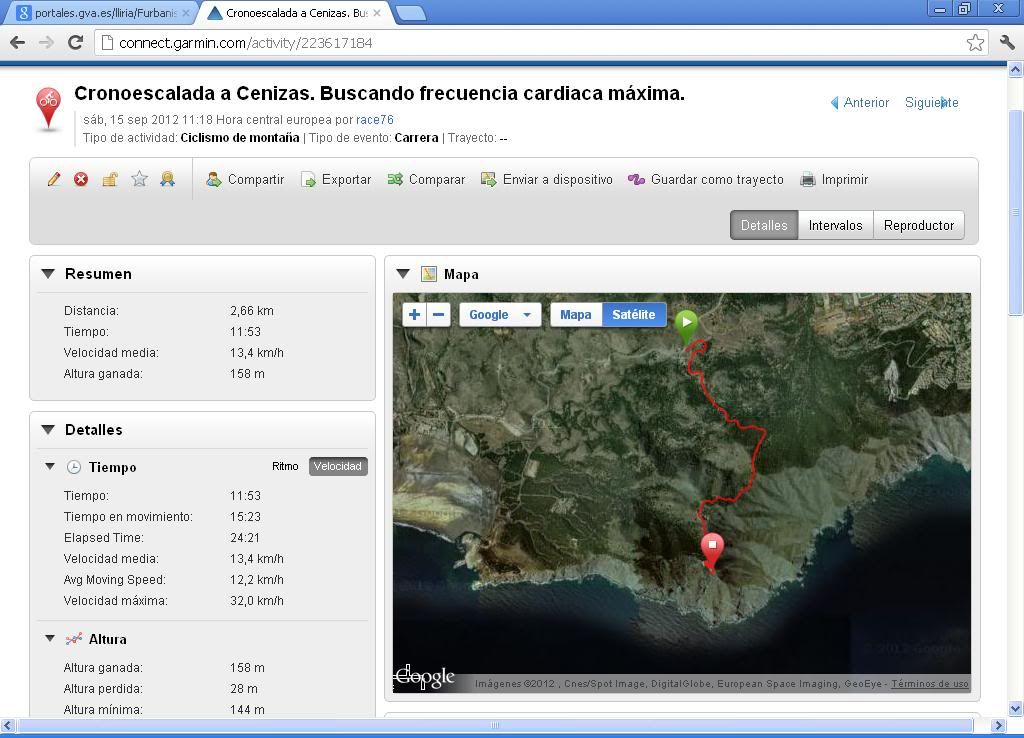Screen dimensions: 1024x738
Task: Close the portales.gva.es tab
Action: tap(185, 13)
